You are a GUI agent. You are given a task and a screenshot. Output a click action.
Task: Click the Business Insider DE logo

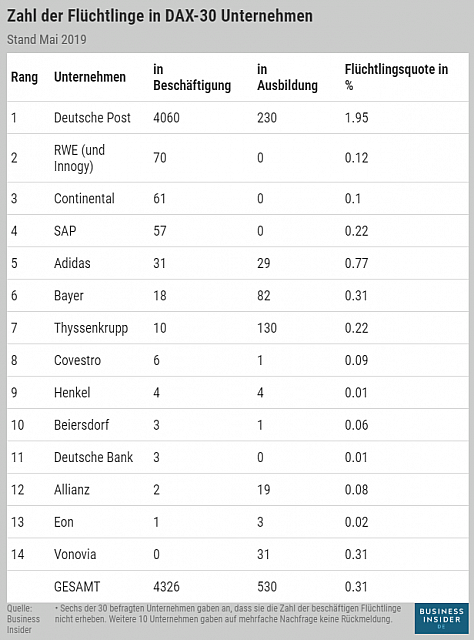click(x=441, y=619)
